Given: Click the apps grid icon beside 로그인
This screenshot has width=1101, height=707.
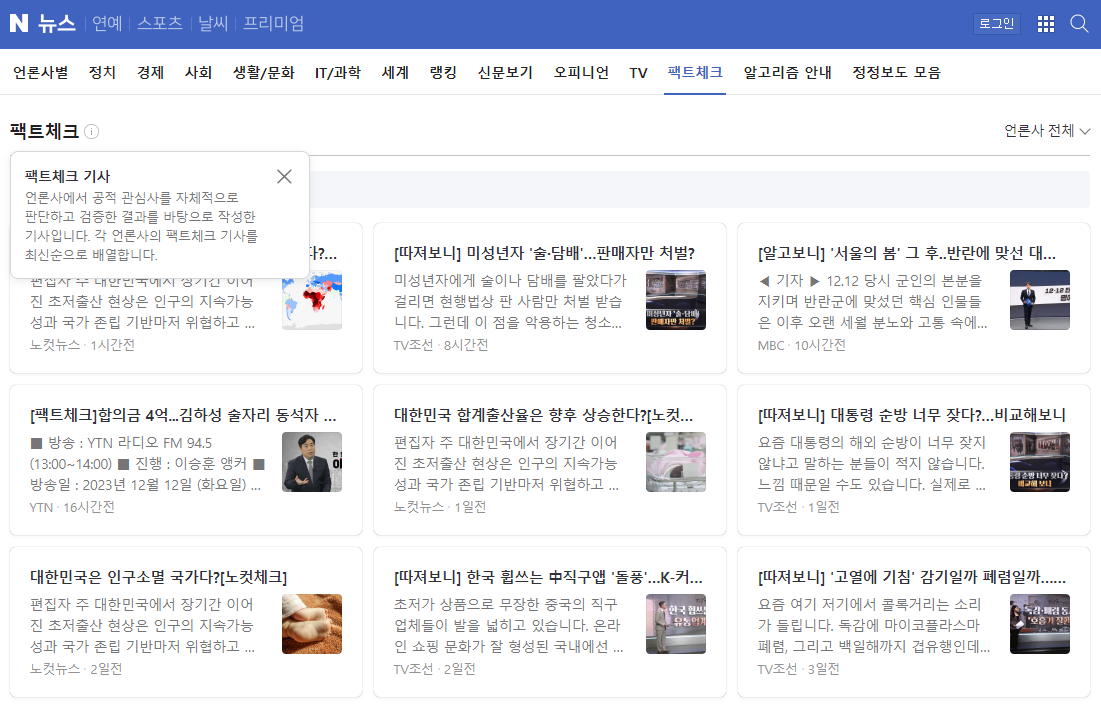Looking at the screenshot, I should click(x=1045, y=23).
